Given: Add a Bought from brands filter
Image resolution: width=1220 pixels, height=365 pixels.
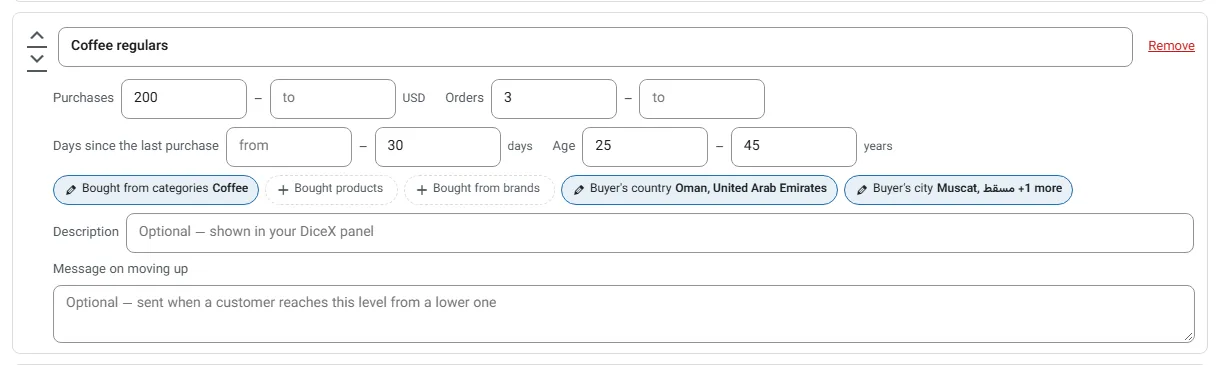Looking at the screenshot, I should tap(479, 189).
